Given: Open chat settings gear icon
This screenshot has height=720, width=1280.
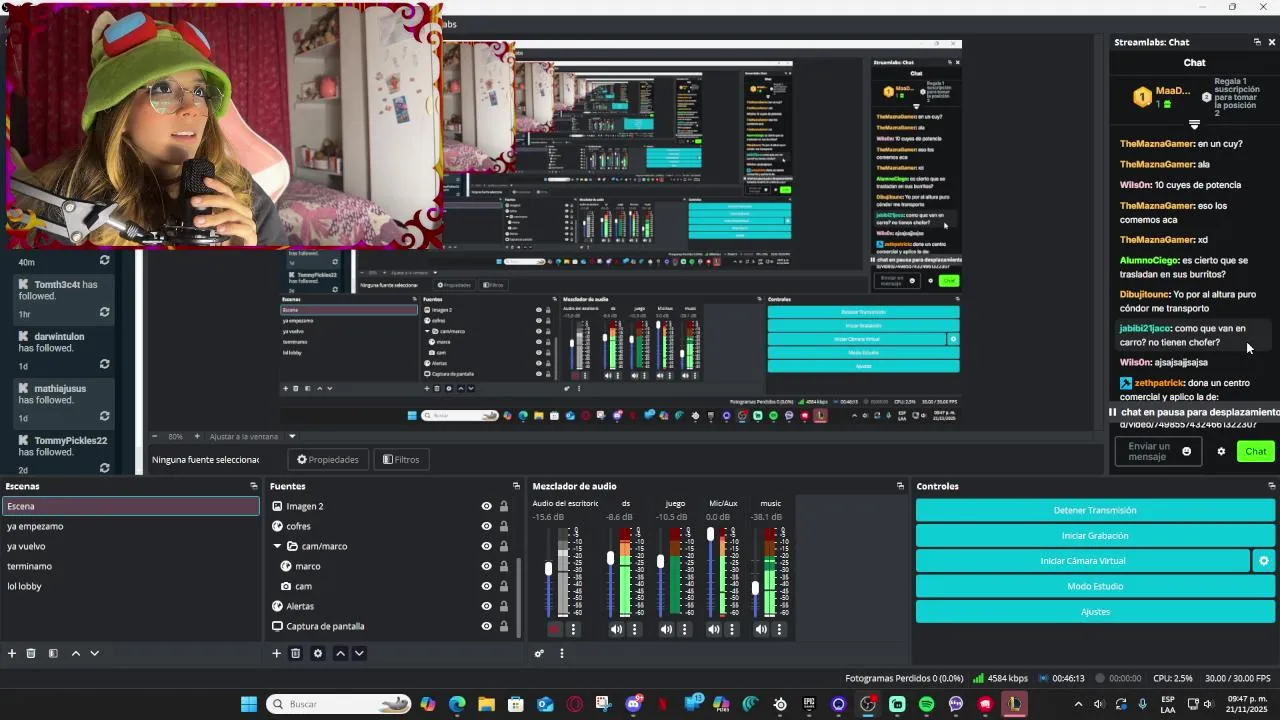Looking at the screenshot, I should [x=1221, y=451].
